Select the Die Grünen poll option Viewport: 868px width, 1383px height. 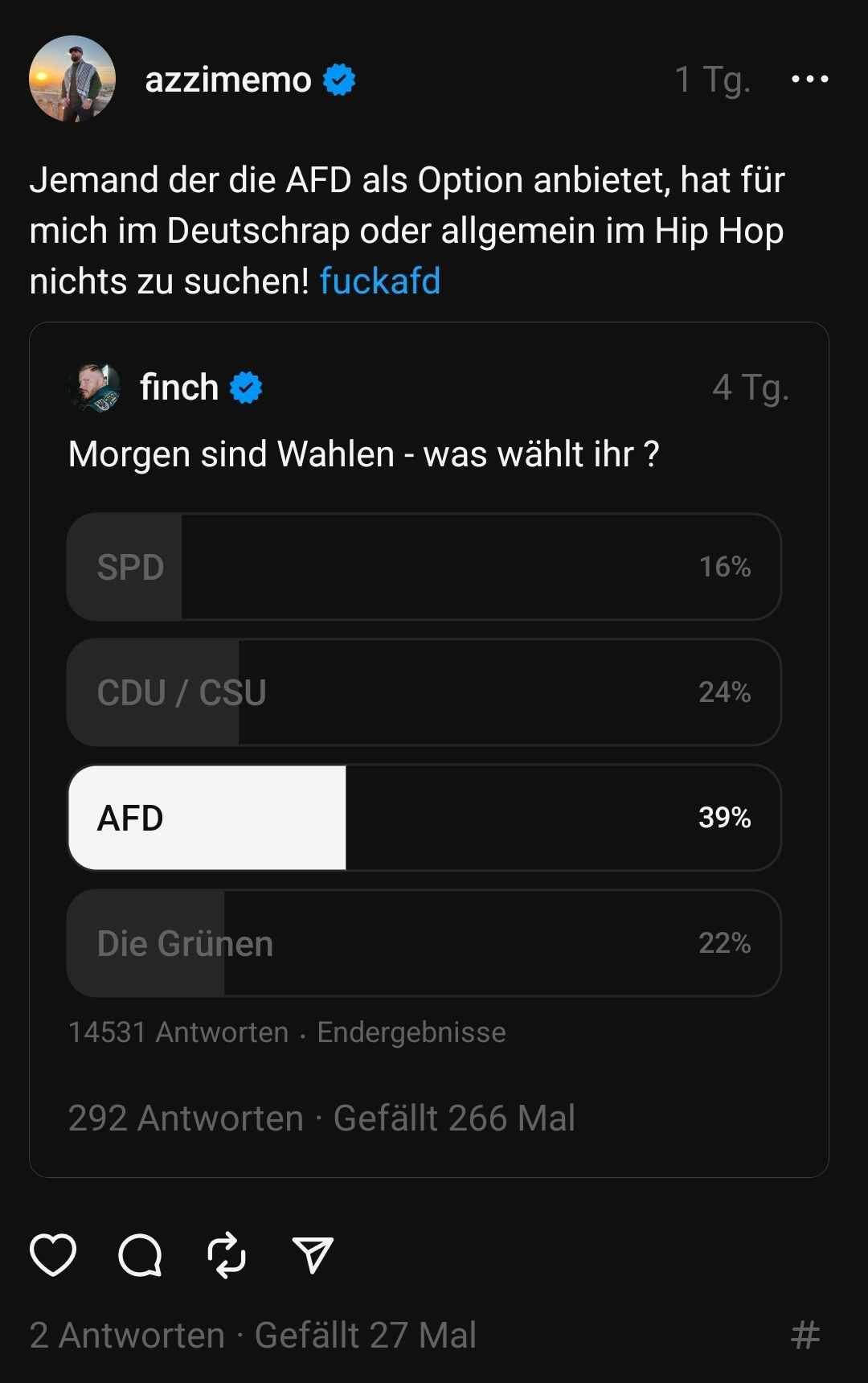click(424, 943)
